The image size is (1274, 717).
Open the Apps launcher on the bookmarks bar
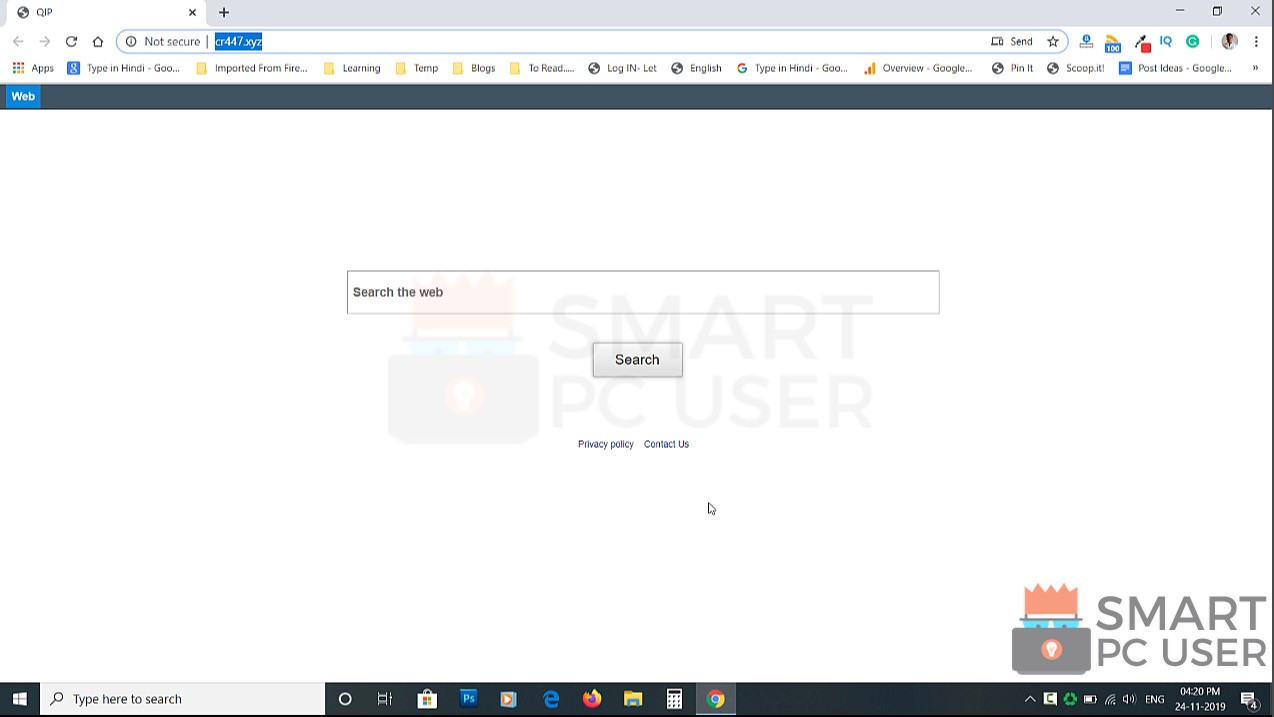pos(31,67)
